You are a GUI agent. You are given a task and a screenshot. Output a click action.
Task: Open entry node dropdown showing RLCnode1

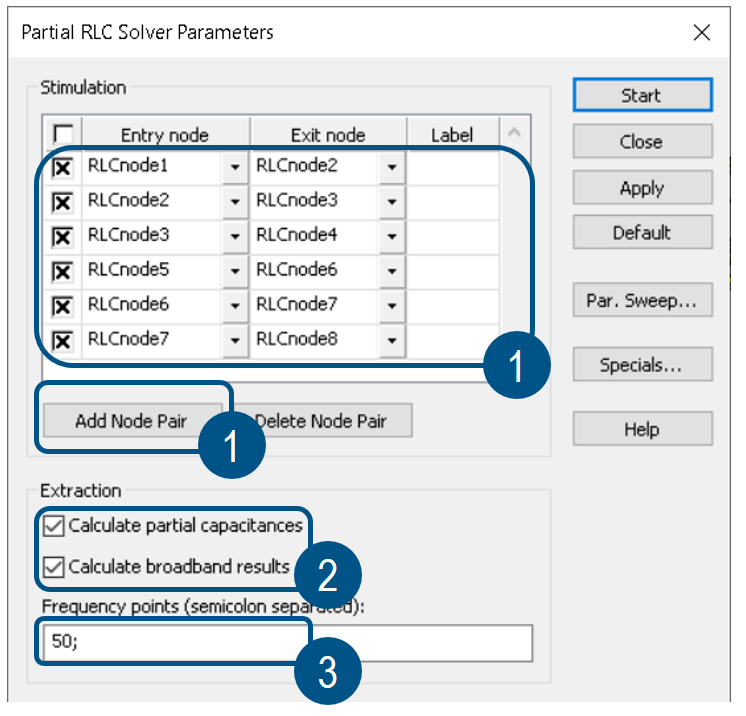(x=235, y=167)
